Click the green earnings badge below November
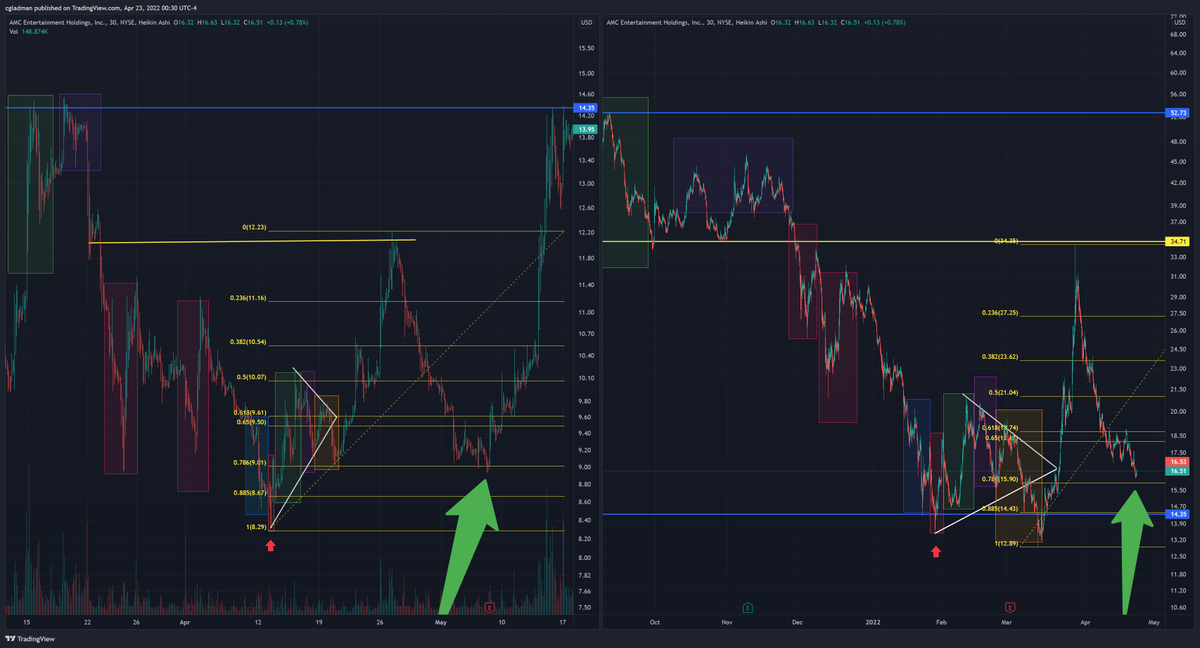Viewport: 1200px width, 648px height. point(748,606)
